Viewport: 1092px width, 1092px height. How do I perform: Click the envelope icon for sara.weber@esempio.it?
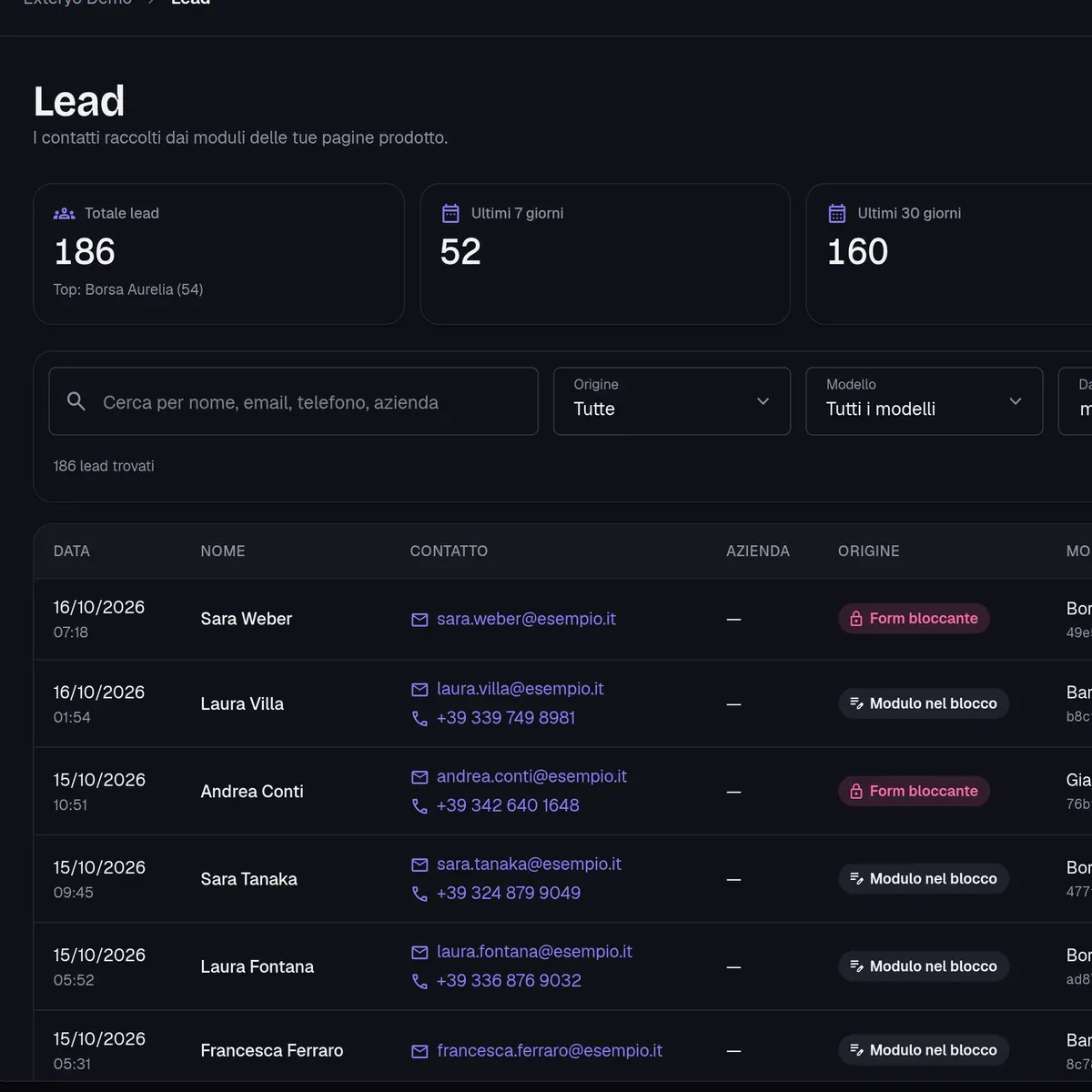coord(420,620)
